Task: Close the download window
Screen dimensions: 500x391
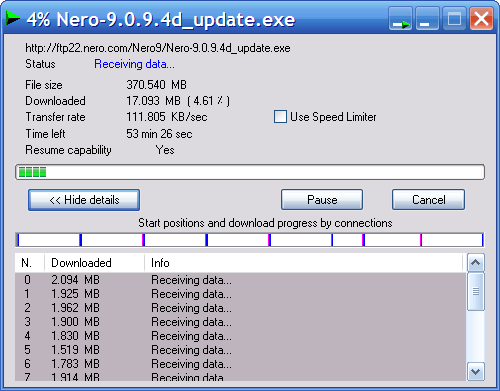Action: (x=481, y=19)
